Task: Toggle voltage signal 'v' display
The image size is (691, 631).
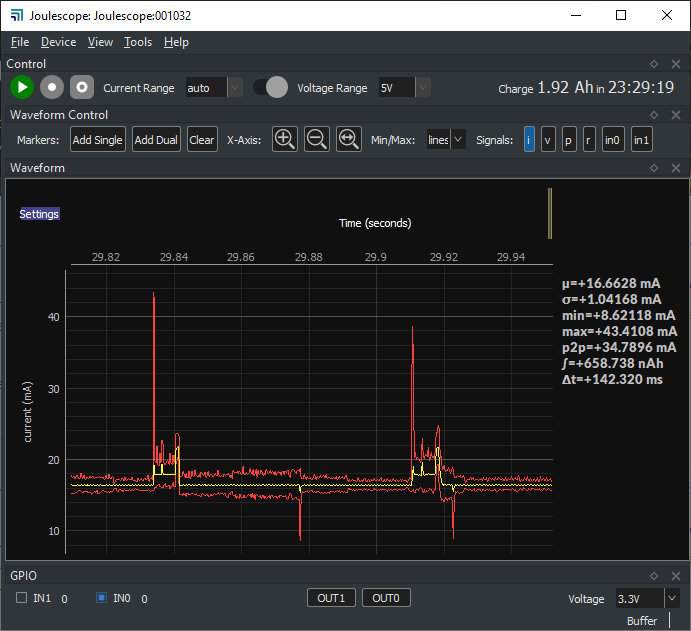Action: click(548, 140)
